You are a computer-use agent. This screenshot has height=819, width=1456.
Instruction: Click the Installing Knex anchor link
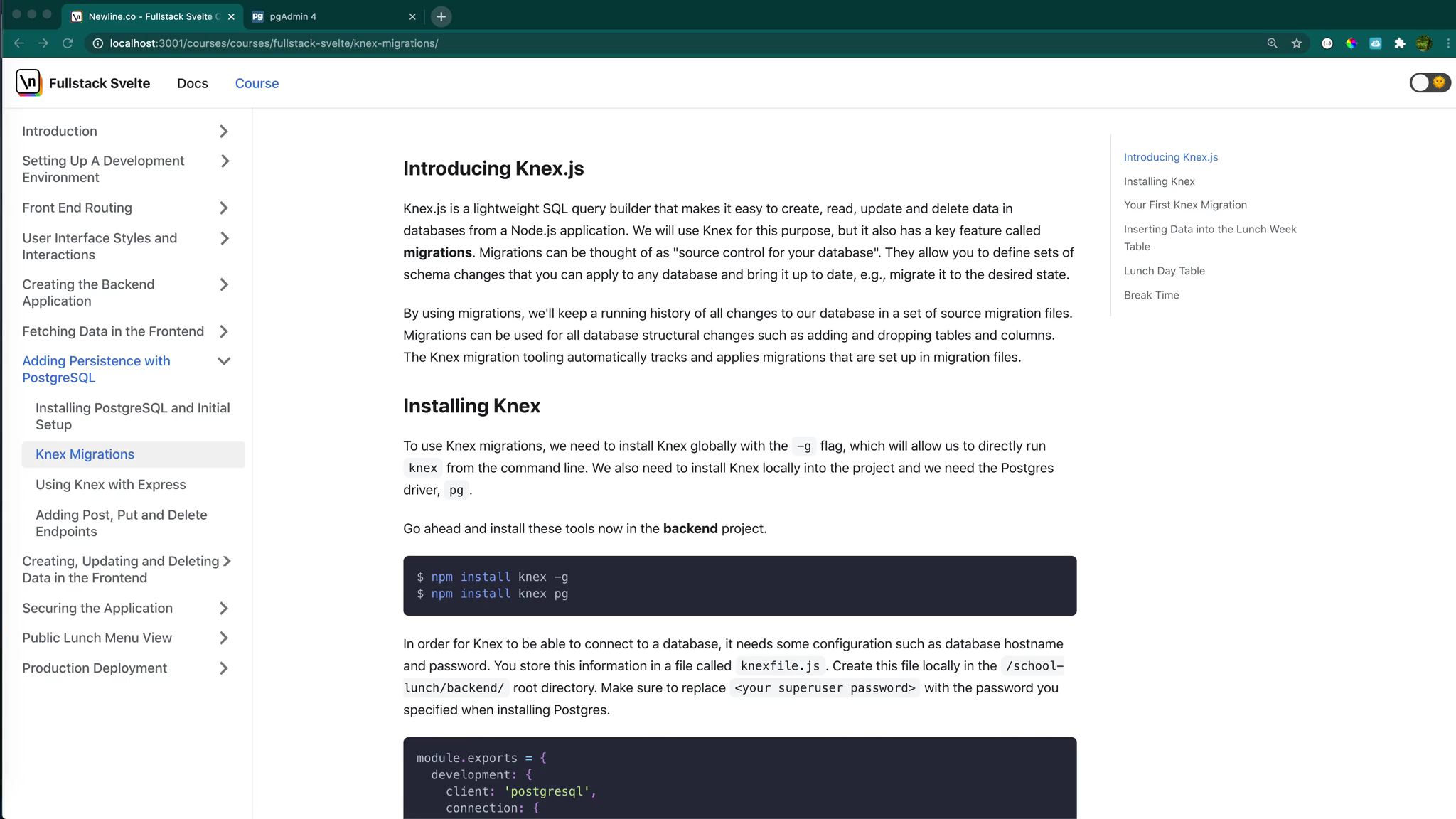point(1160,181)
